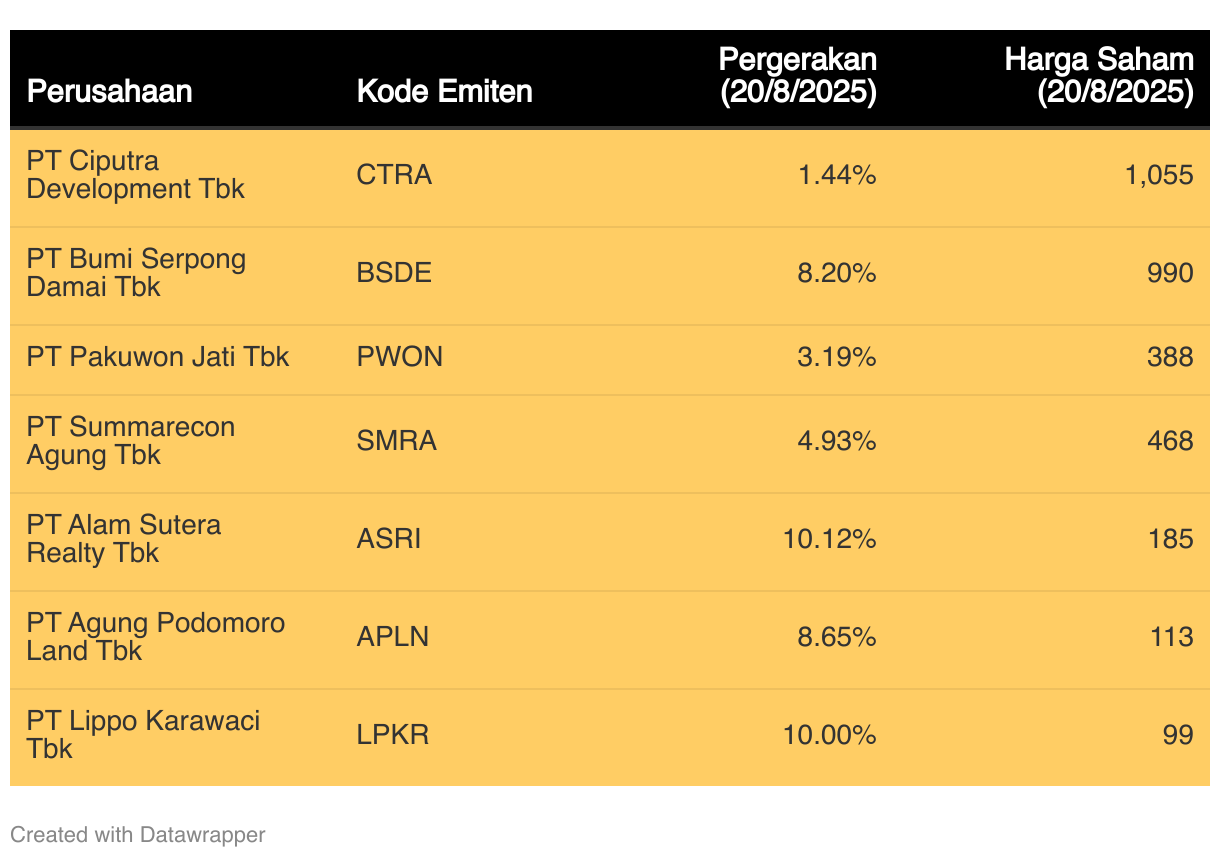Click the CTRA ticker code

point(394,175)
